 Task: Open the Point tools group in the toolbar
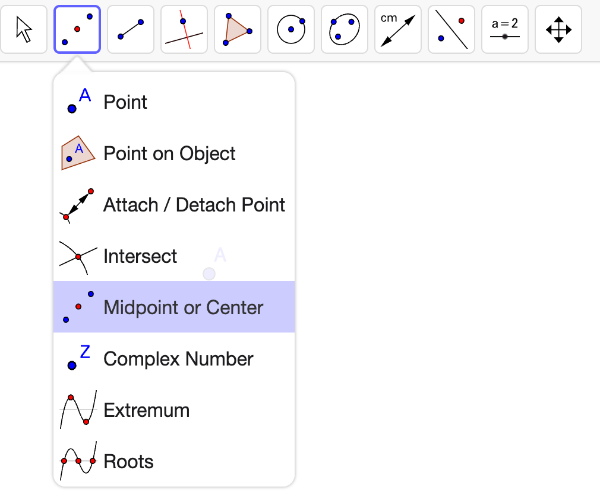pos(77,29)
